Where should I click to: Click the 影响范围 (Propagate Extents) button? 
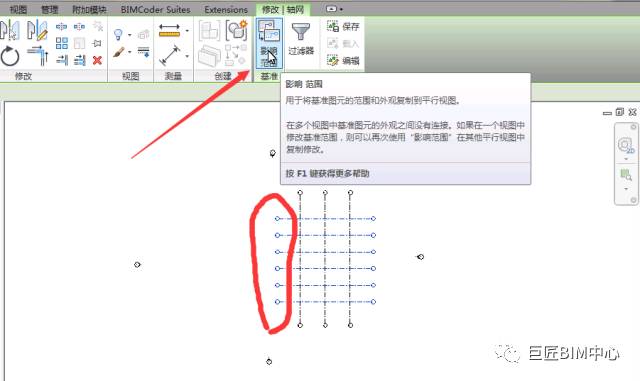[269, 43]
